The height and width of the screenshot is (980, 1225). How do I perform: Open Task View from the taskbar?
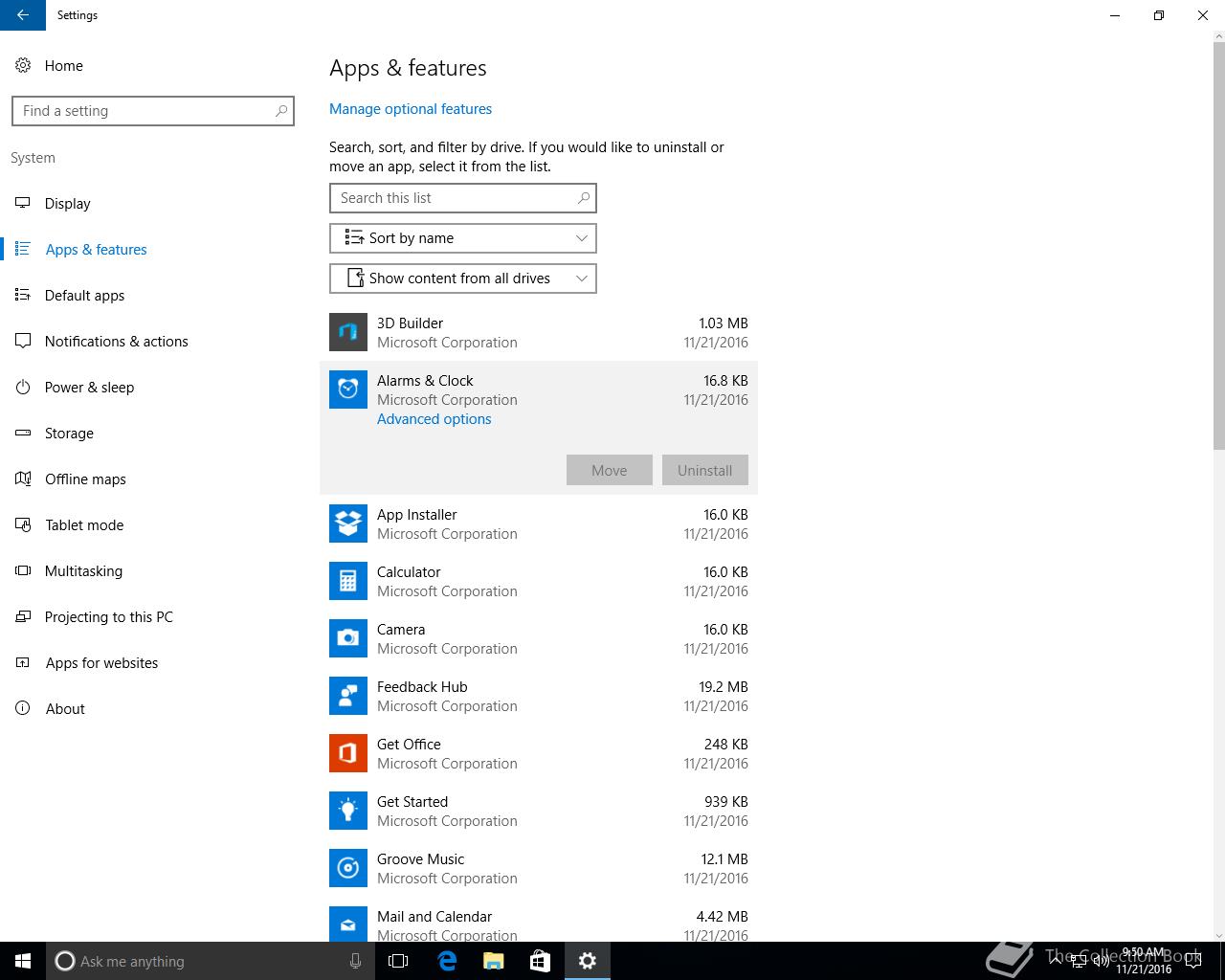click(x=398, y=961)
